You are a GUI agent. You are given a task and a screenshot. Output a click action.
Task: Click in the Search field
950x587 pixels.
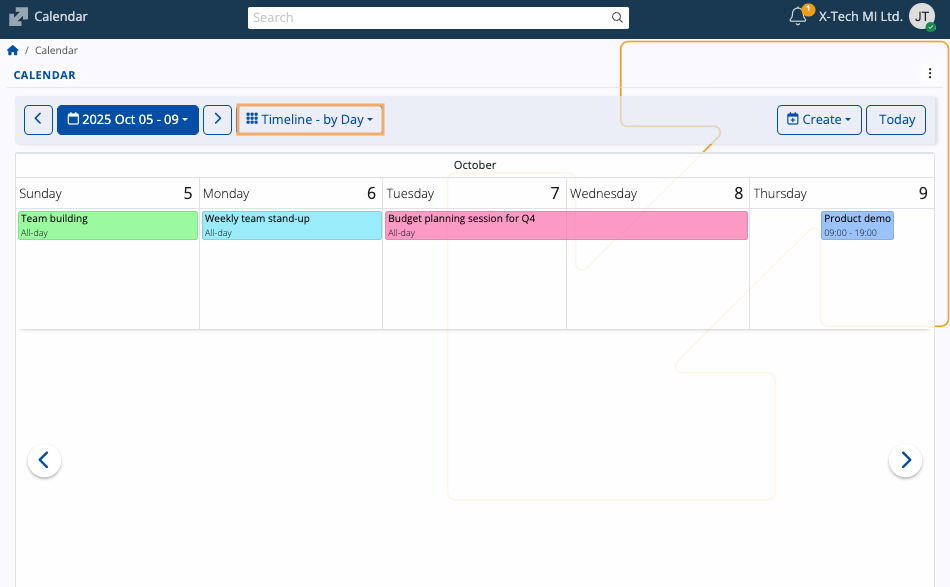(430, 18)
